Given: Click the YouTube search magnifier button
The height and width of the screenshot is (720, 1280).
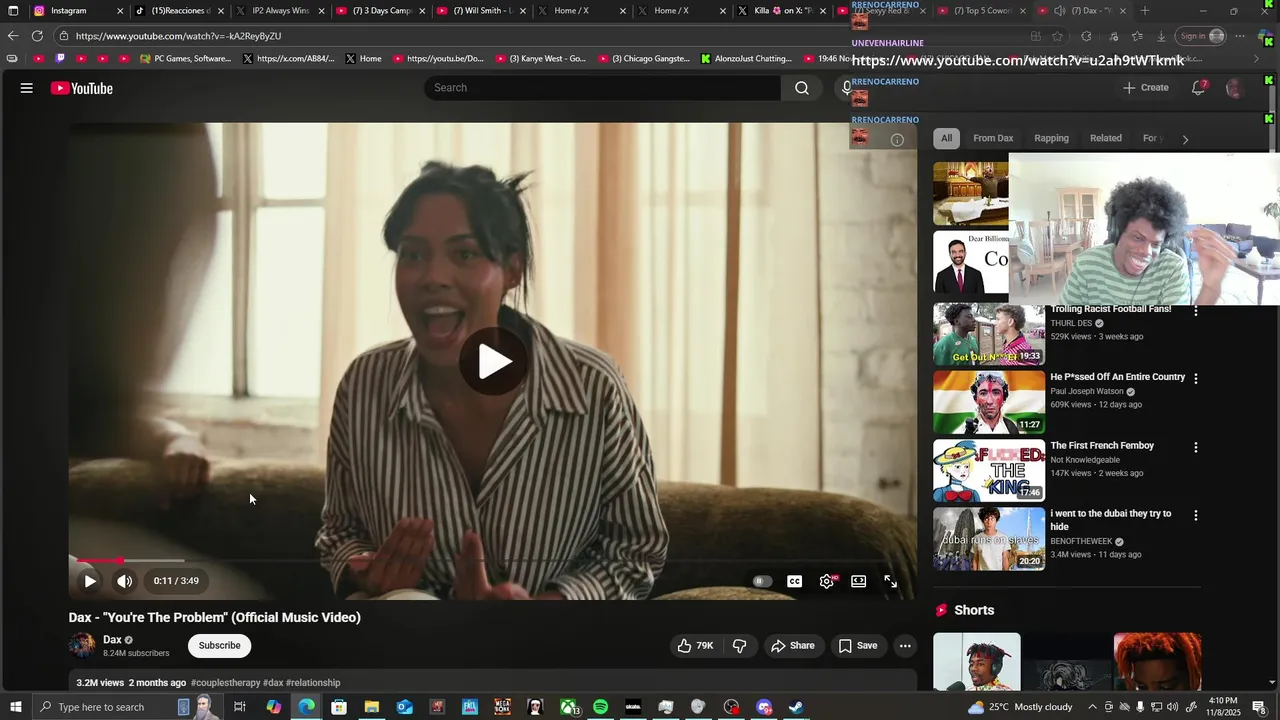Looking at the screenshot, I should coord(802,88).
